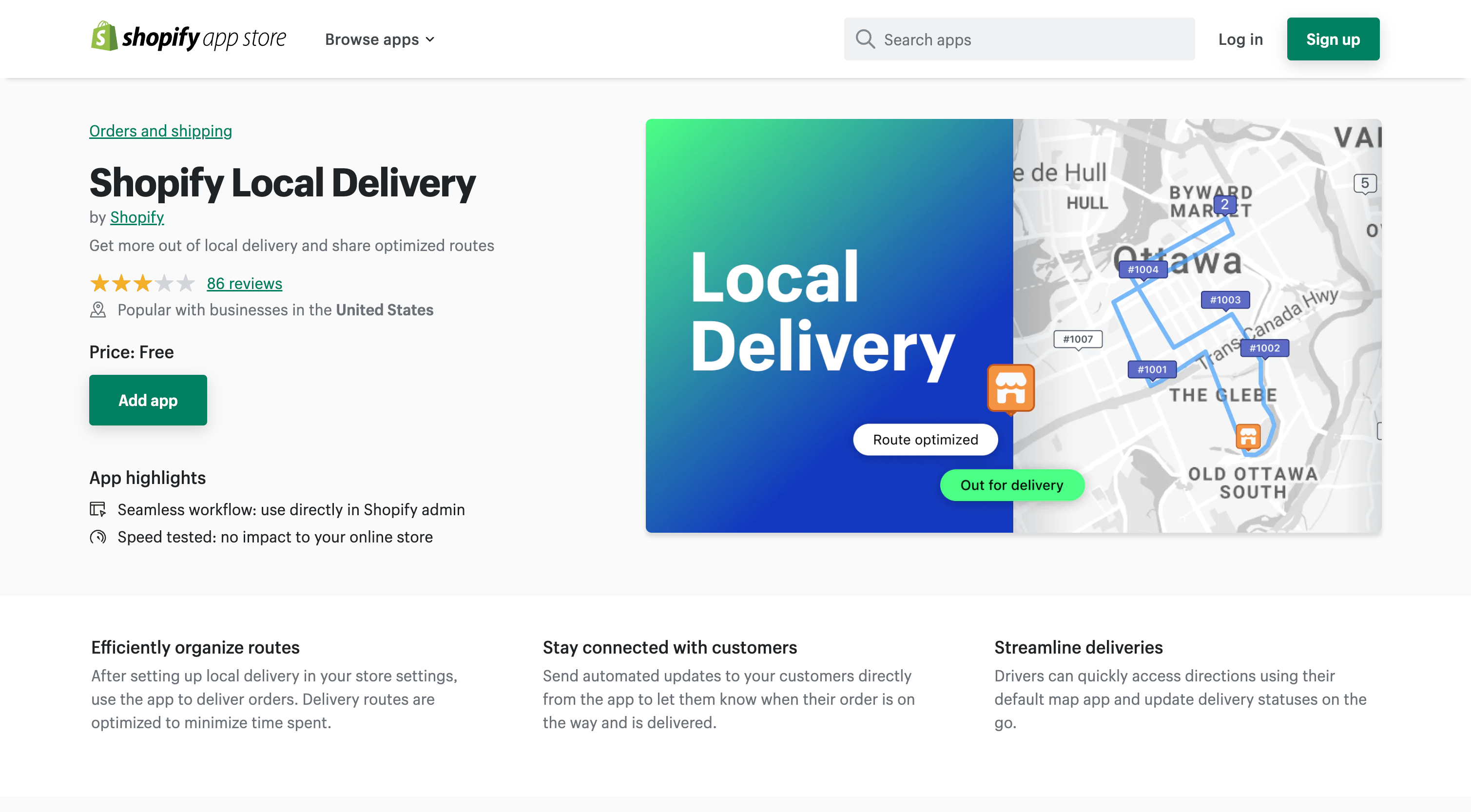Open the Orders and shipping category link
This screenshot has width=1471, height=812.
pyautogui.click(x=160, y=131)
